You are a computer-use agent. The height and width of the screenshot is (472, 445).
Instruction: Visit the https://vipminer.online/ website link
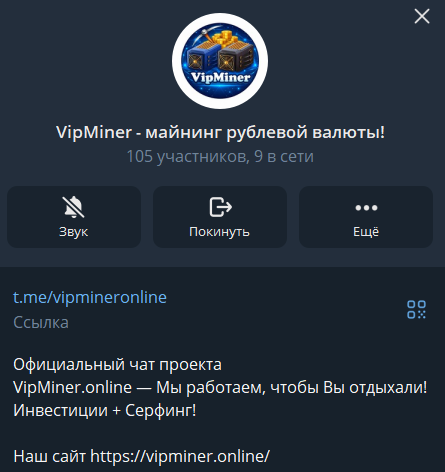point(180,456)
